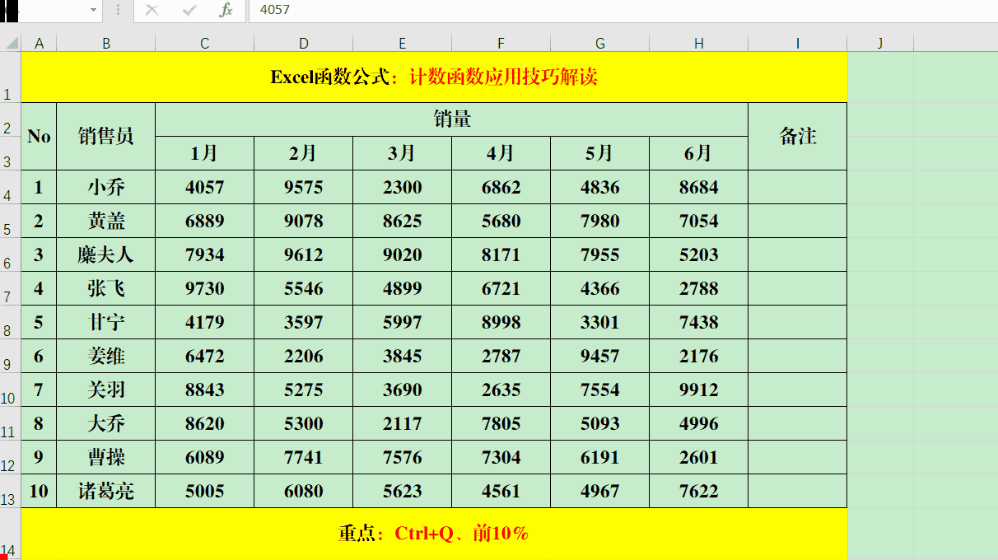
Task: Select cell with name '姜维'
Action: [x=106, y=356]
